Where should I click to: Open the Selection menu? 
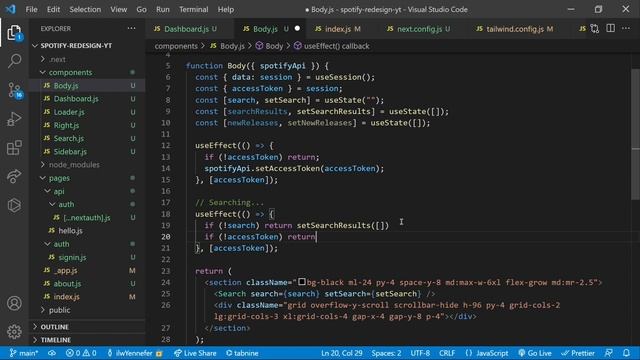[85, 9]
